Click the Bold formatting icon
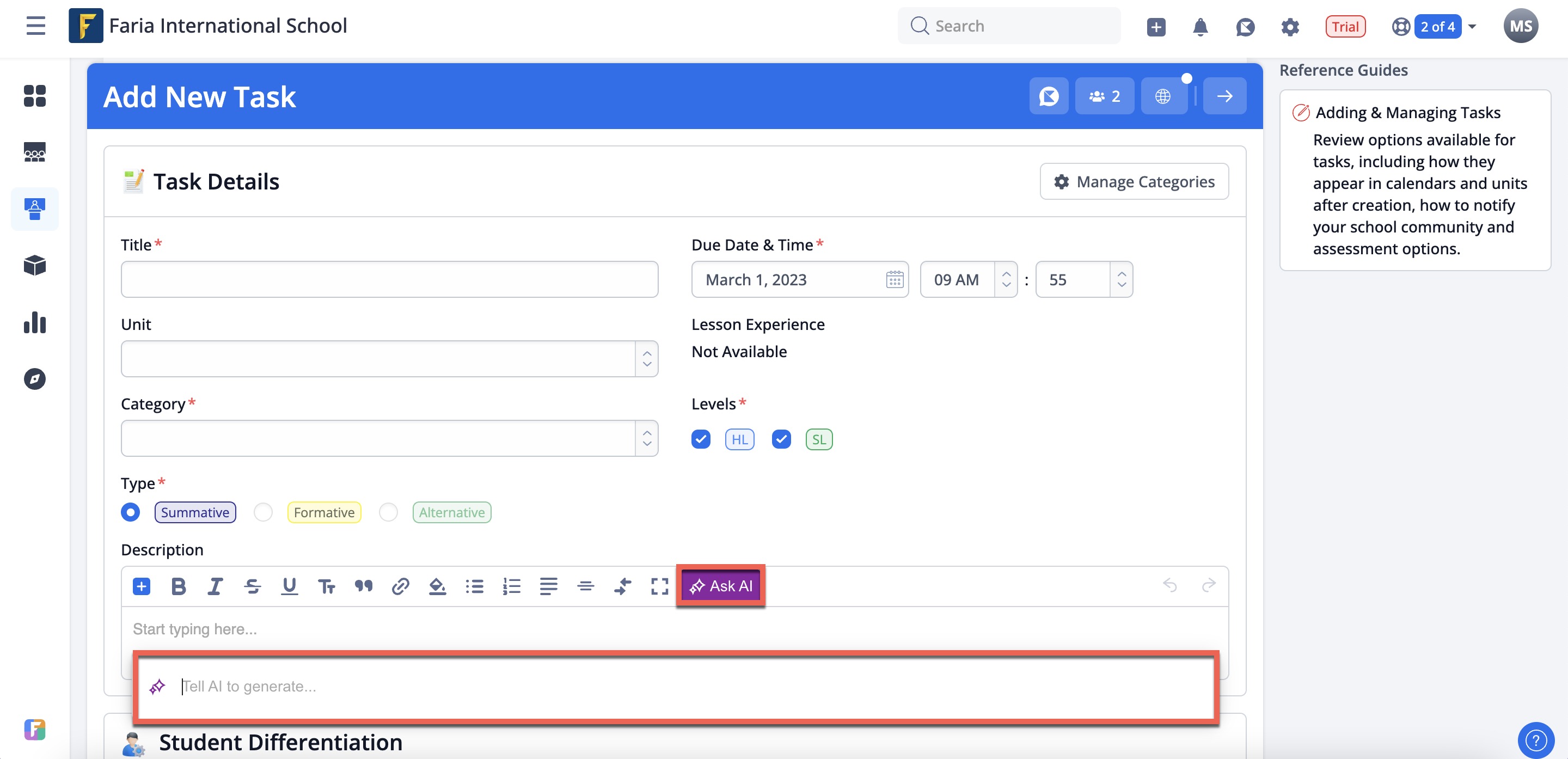 tap(179, 586)
